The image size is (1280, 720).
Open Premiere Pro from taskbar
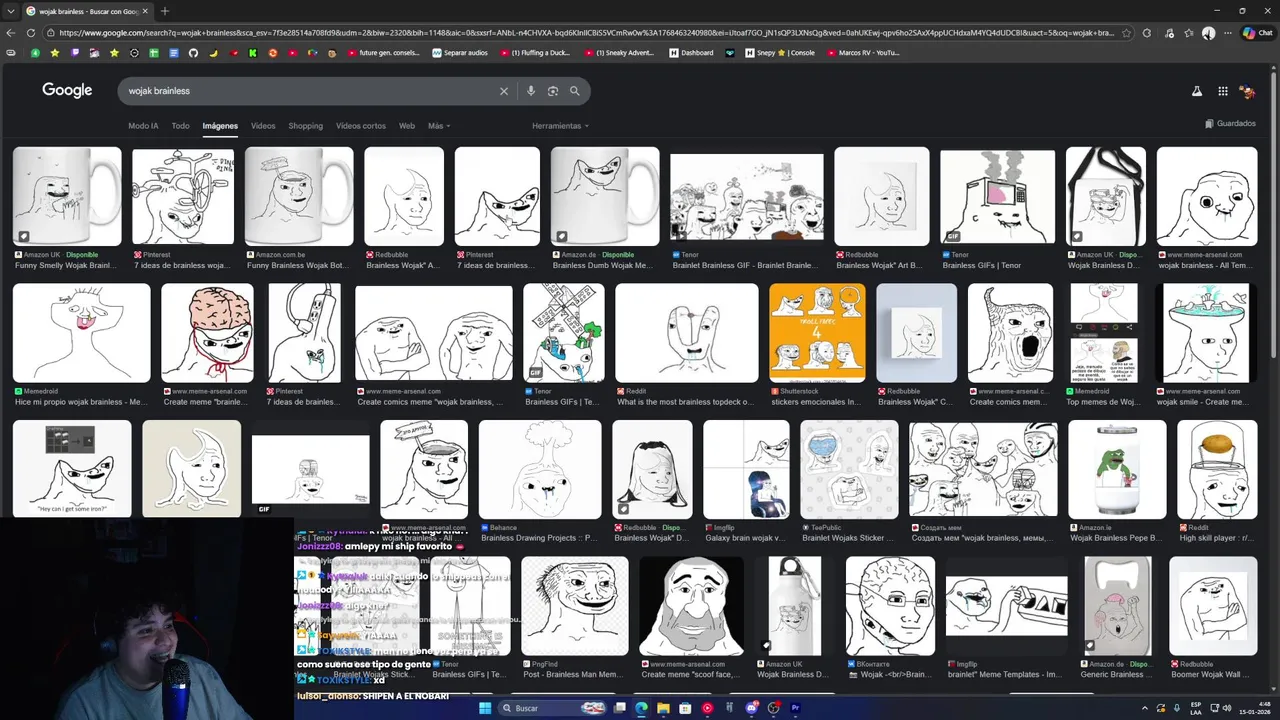795,708
